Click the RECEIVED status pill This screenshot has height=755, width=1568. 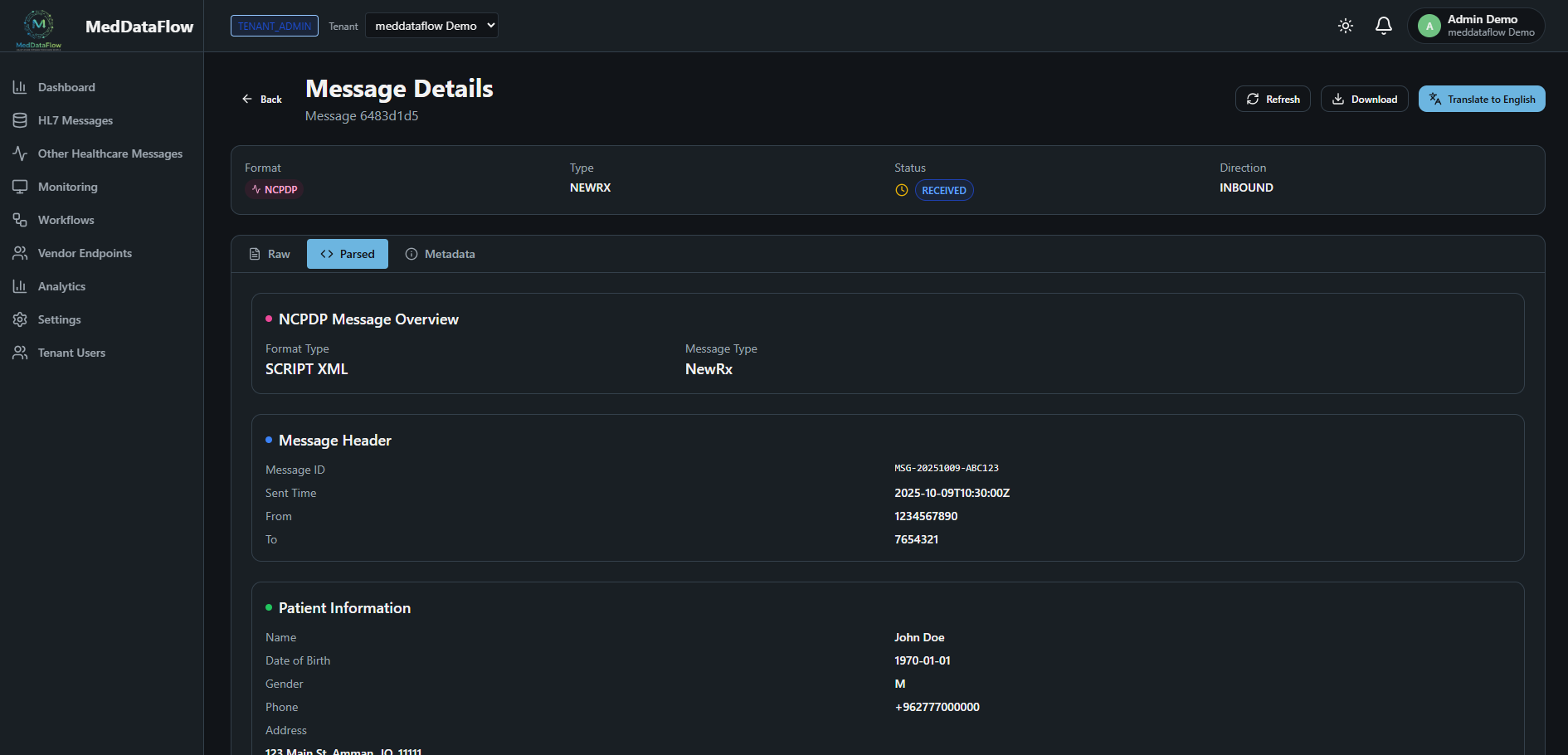point(943,189)
